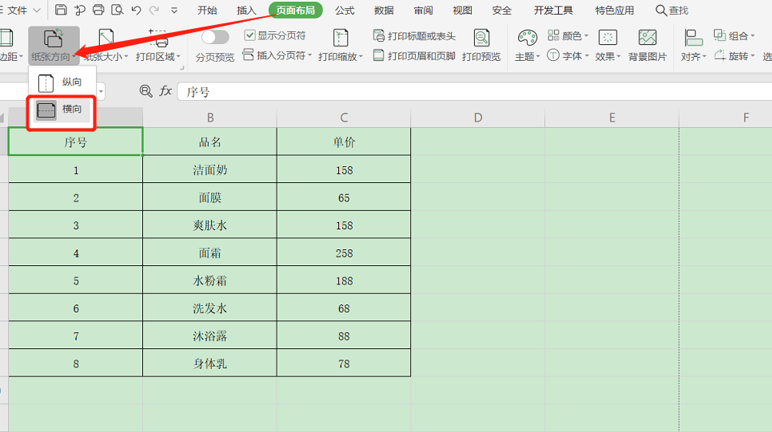
Task: Open the 插入分页符 dropdown
Action: pyautogui.click(x=277, y=55)
